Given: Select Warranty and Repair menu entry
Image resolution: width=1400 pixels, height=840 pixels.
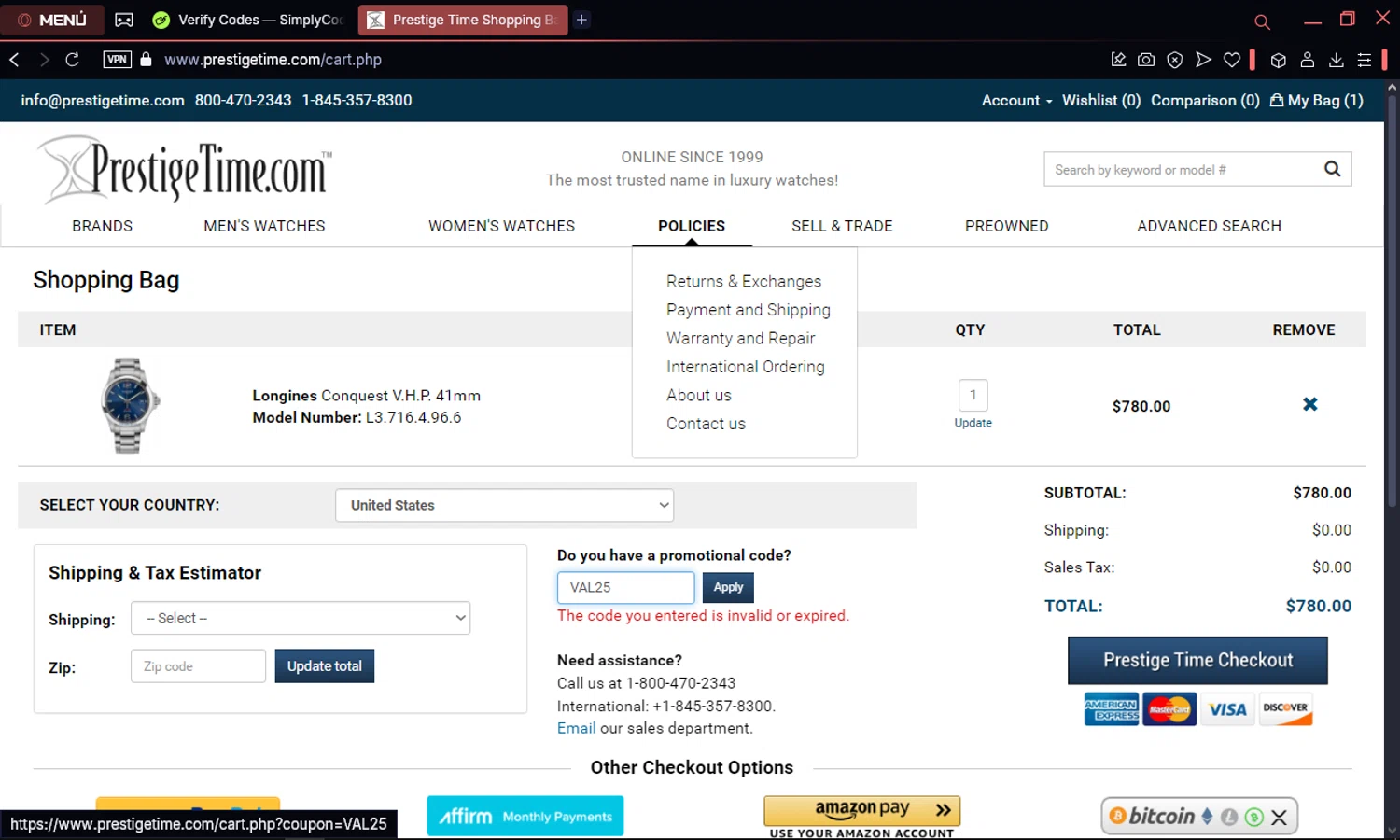Looking at the screenshot, I should [740, 338].
